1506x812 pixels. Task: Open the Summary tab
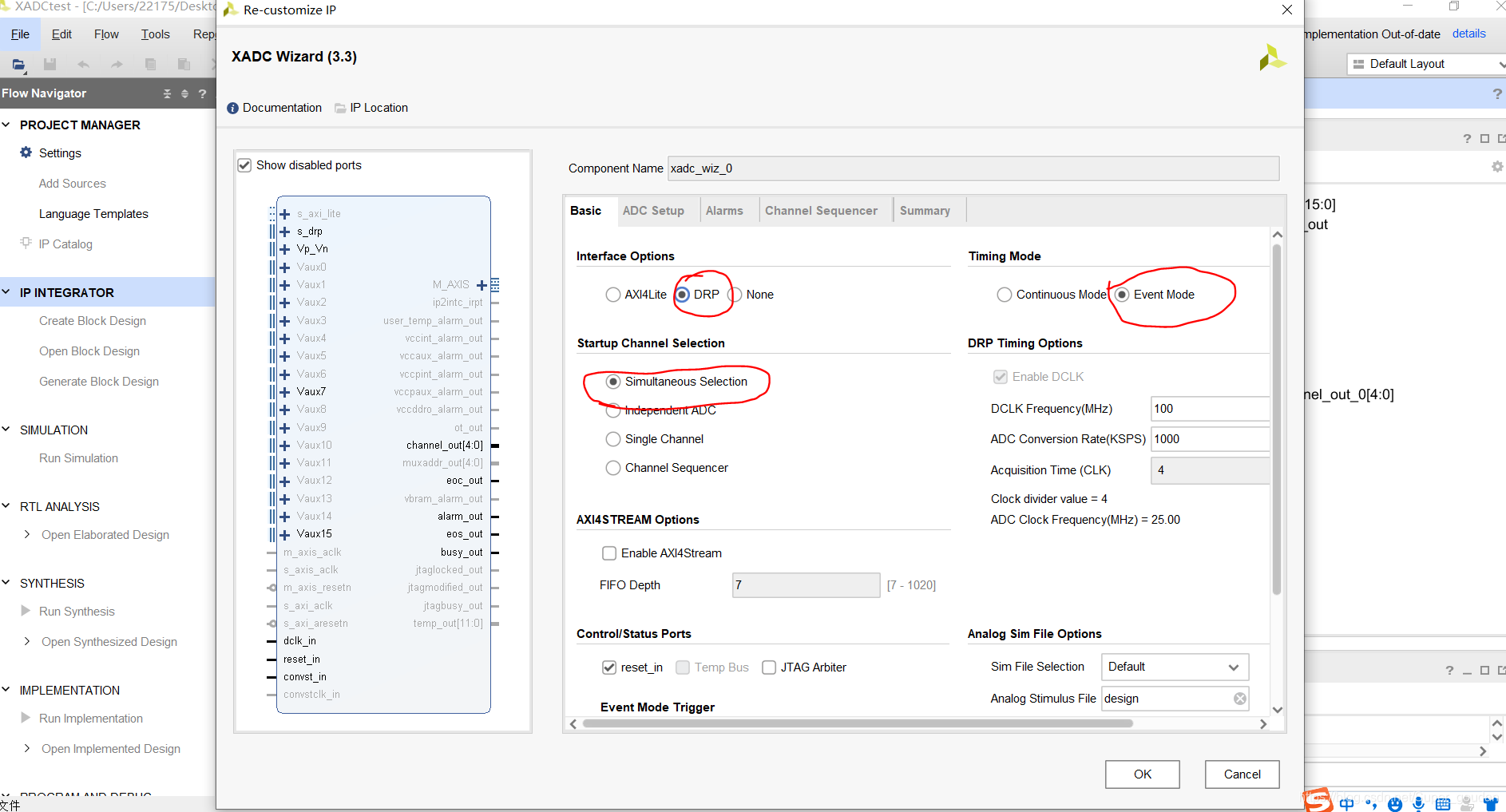(925, 211)
